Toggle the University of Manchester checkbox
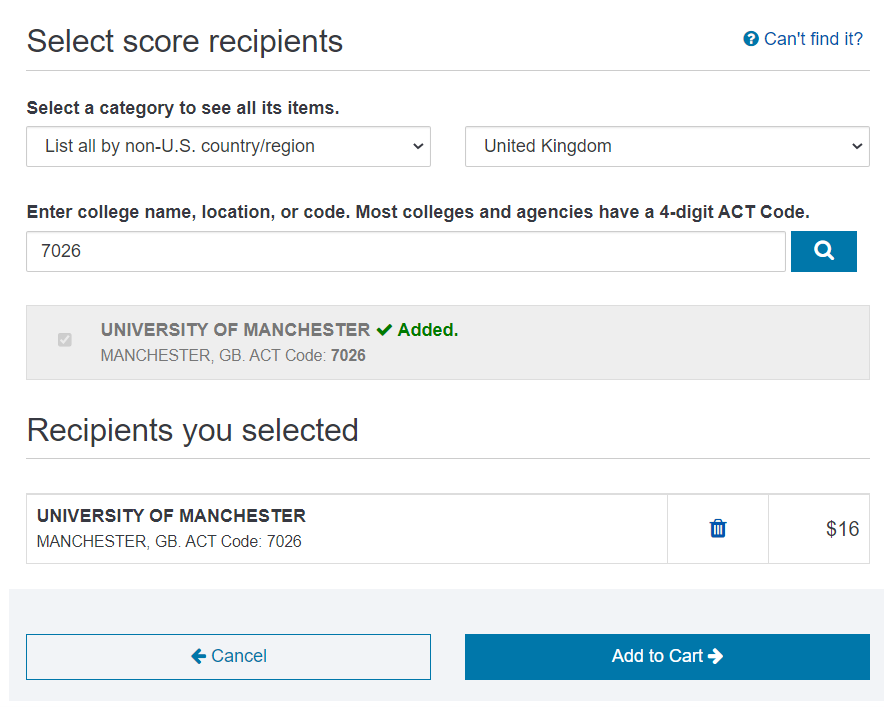Viewport: 884px width, 707px height. pos(65,340)
